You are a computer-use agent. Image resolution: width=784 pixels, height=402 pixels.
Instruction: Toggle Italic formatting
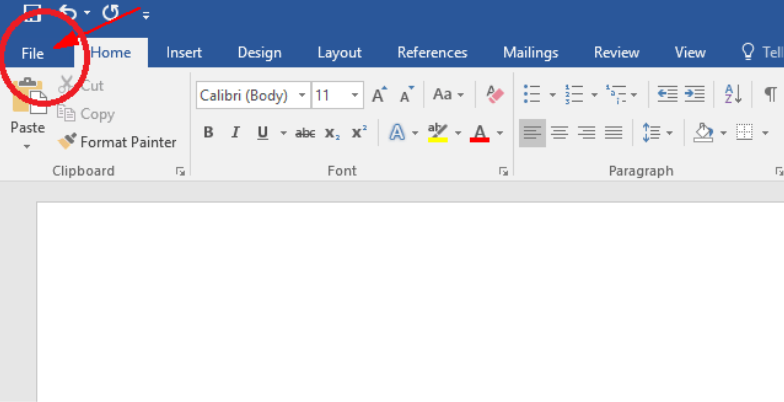click(236, 132)
